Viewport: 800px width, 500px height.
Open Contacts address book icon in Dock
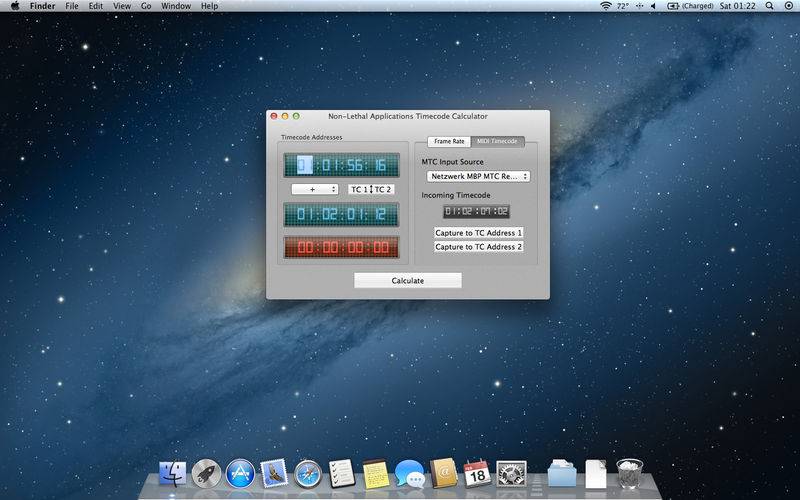[443, 473]
